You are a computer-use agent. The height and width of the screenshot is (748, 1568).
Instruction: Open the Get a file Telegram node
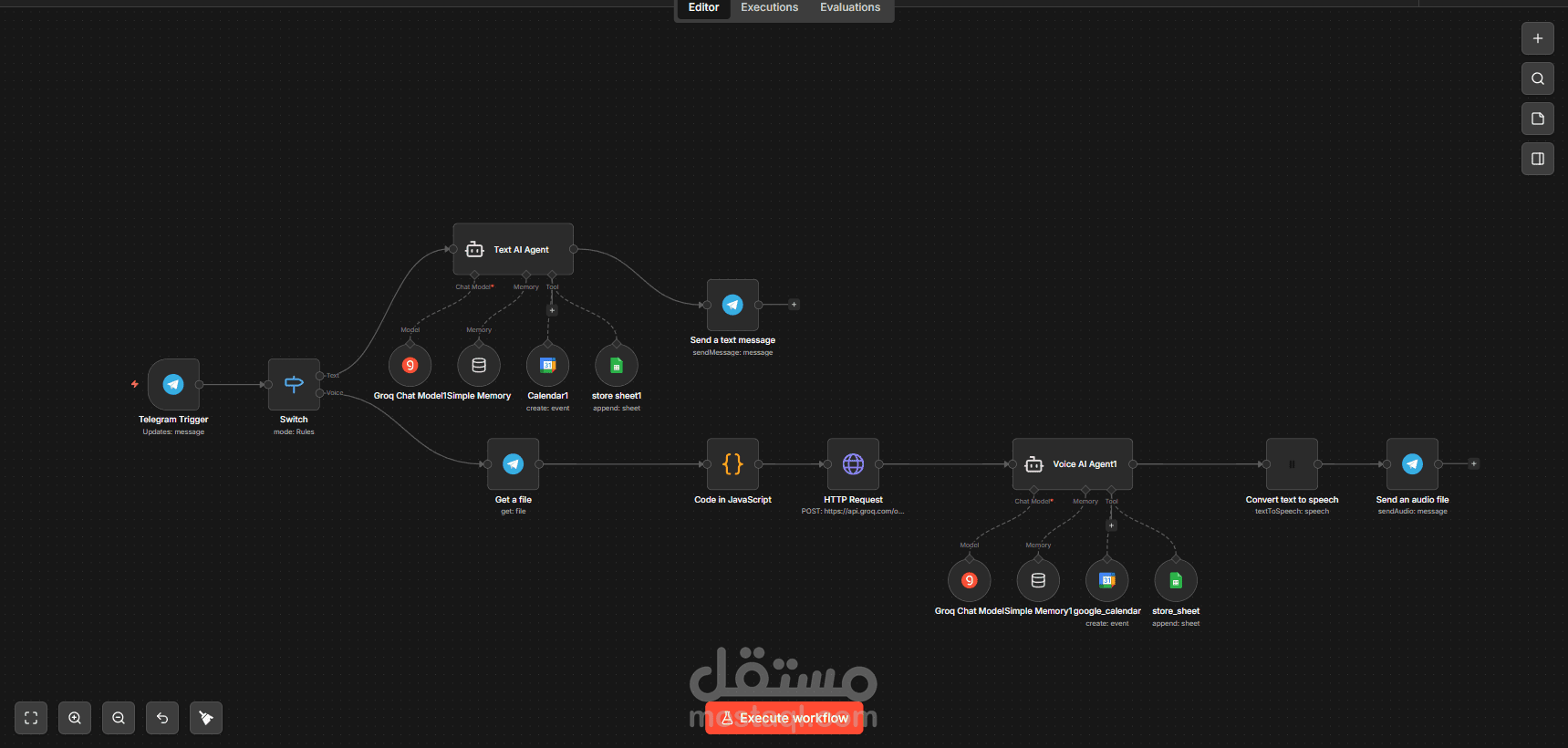(514, 464)
